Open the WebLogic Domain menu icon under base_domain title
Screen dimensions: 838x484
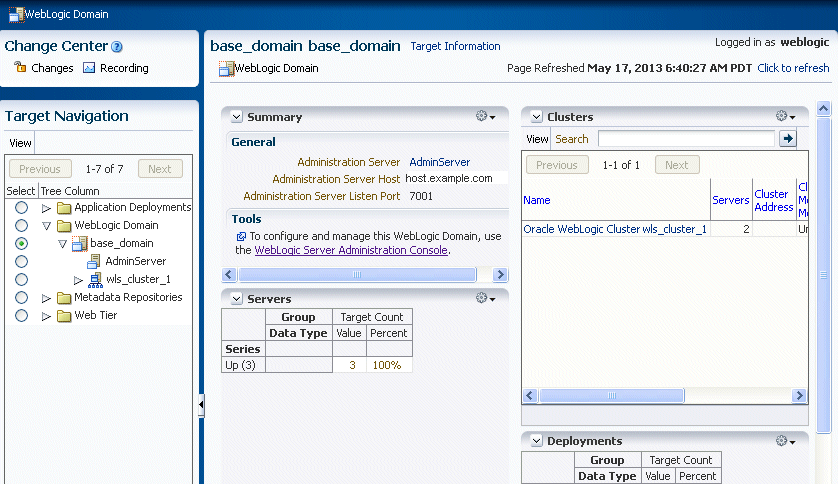(227, 68)
